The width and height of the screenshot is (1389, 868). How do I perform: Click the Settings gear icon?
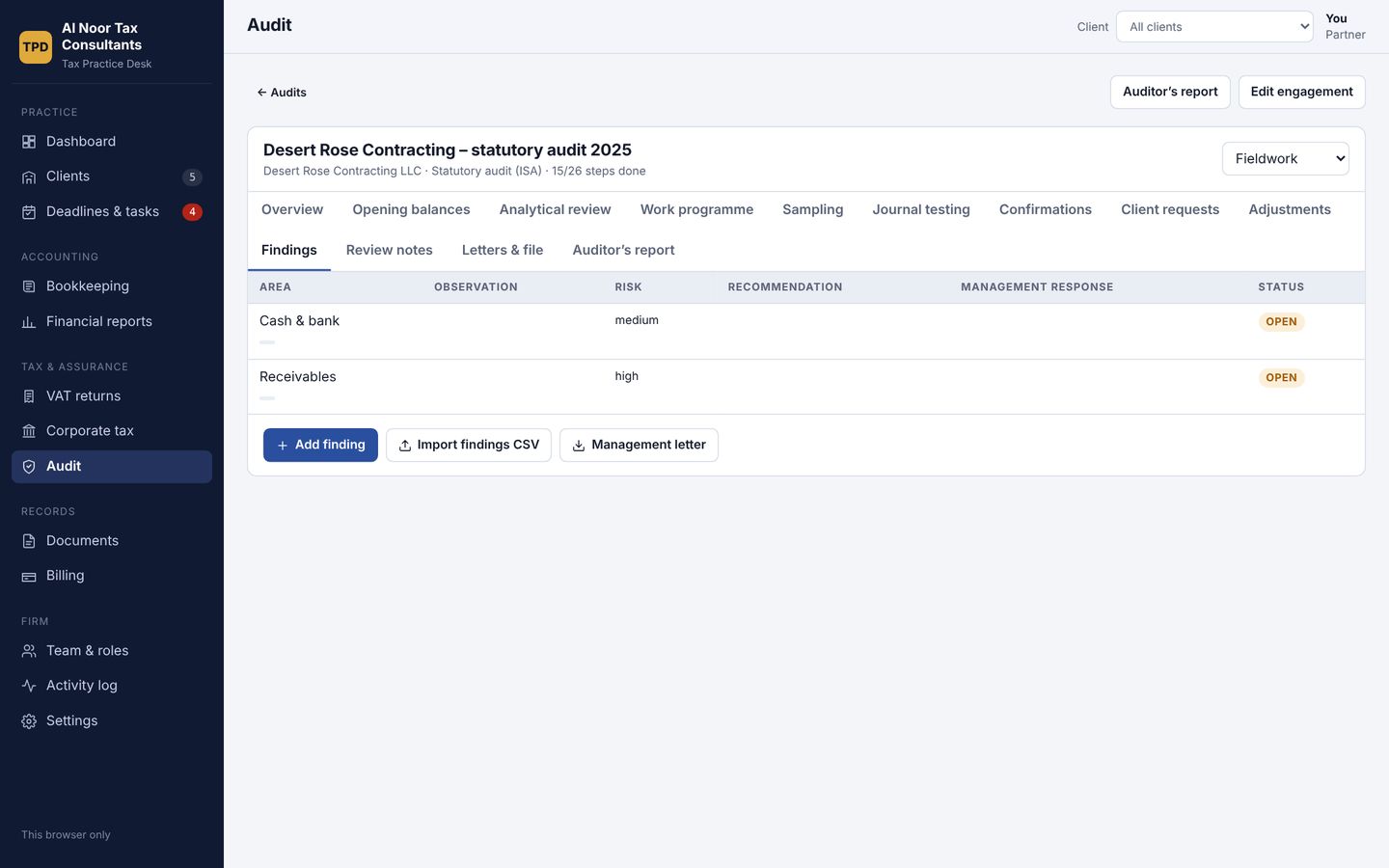(x=29, y=721)
